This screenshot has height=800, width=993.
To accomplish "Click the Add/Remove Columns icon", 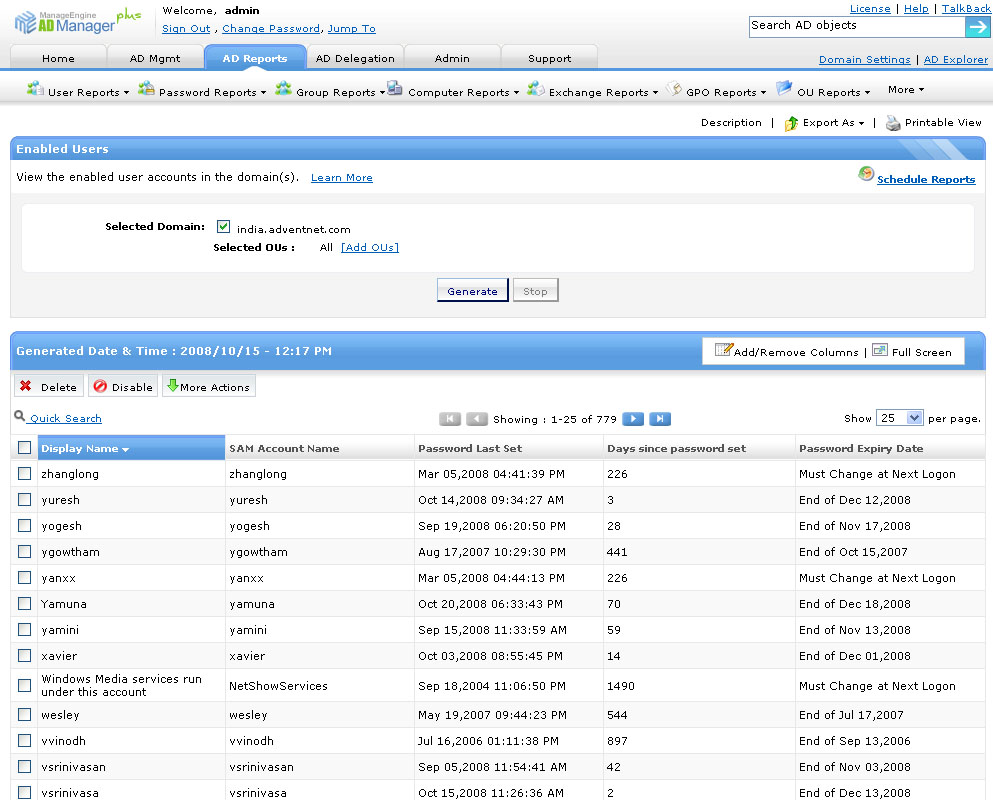I will (x=722, y=351).
